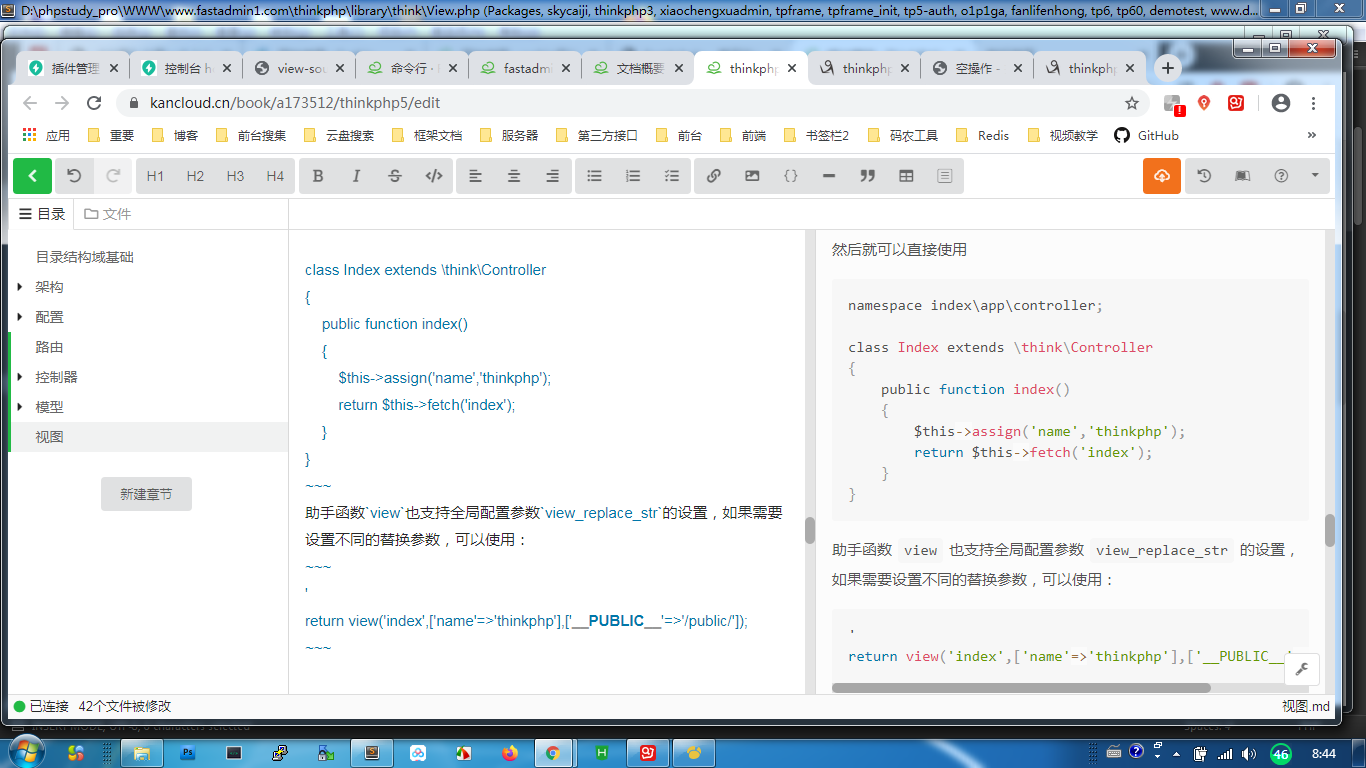Insert table from toolbar
This screenshot has width=1366, height=768.
906,176
